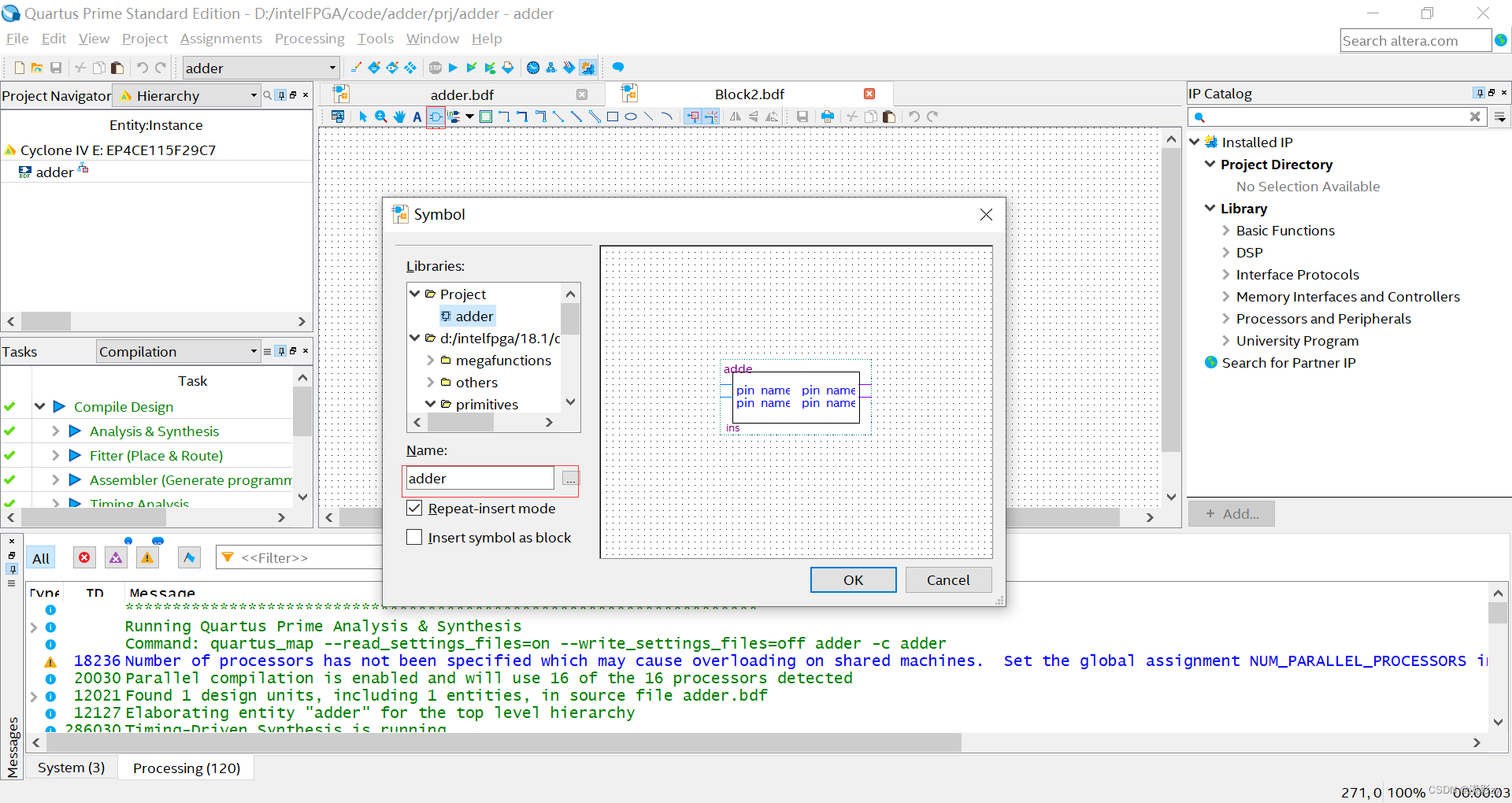Toggle the Repeat-insert mode checkbox
This screenshot has height=803, width=1512.
(414, 509)
